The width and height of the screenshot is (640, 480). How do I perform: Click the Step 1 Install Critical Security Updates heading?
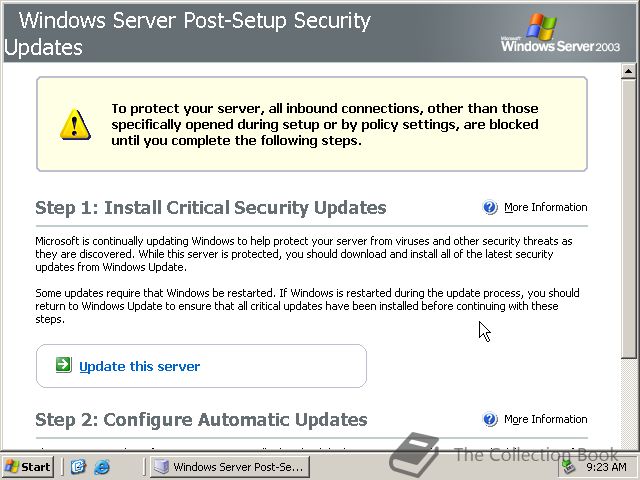[x=211, y=207]
